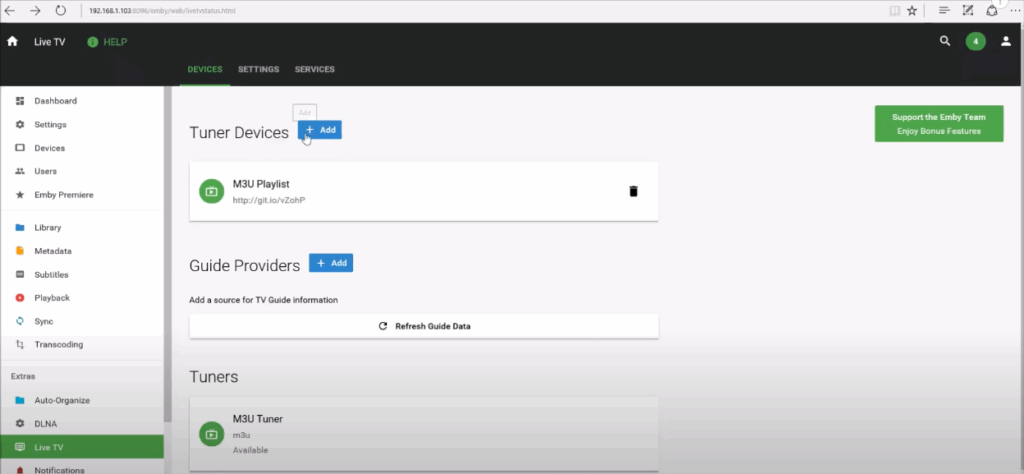Click the user profile icon
1024x474 pixels.
[1006, 42]
